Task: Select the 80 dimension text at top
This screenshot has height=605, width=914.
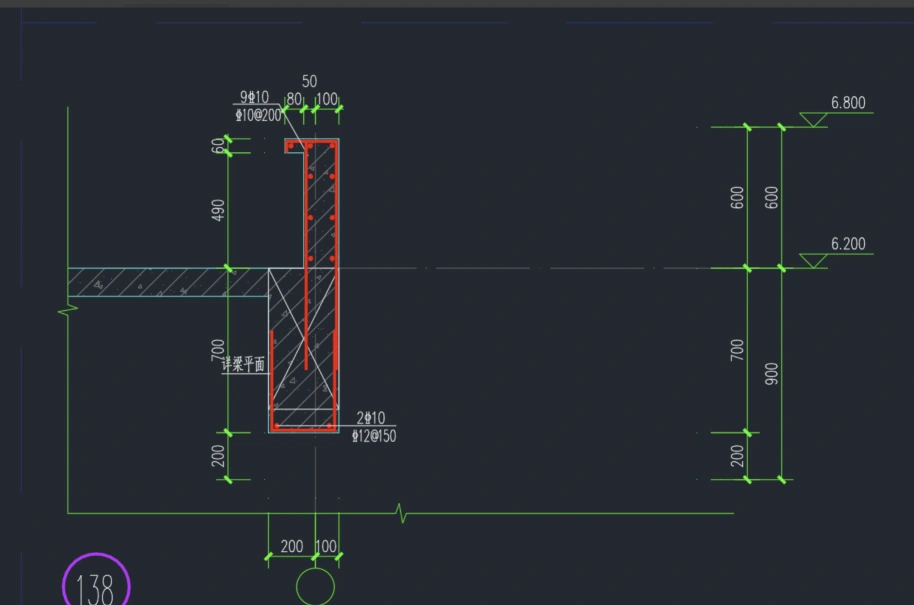Action: click(x=294, y=99)
